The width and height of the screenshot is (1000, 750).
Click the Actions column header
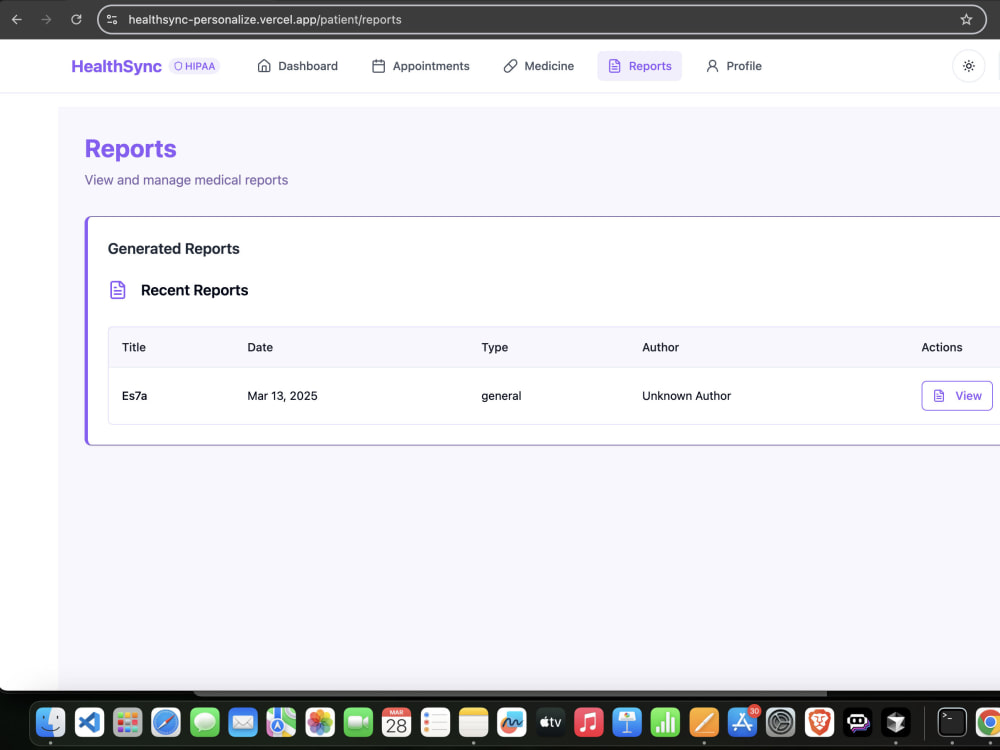click(942, 348)
